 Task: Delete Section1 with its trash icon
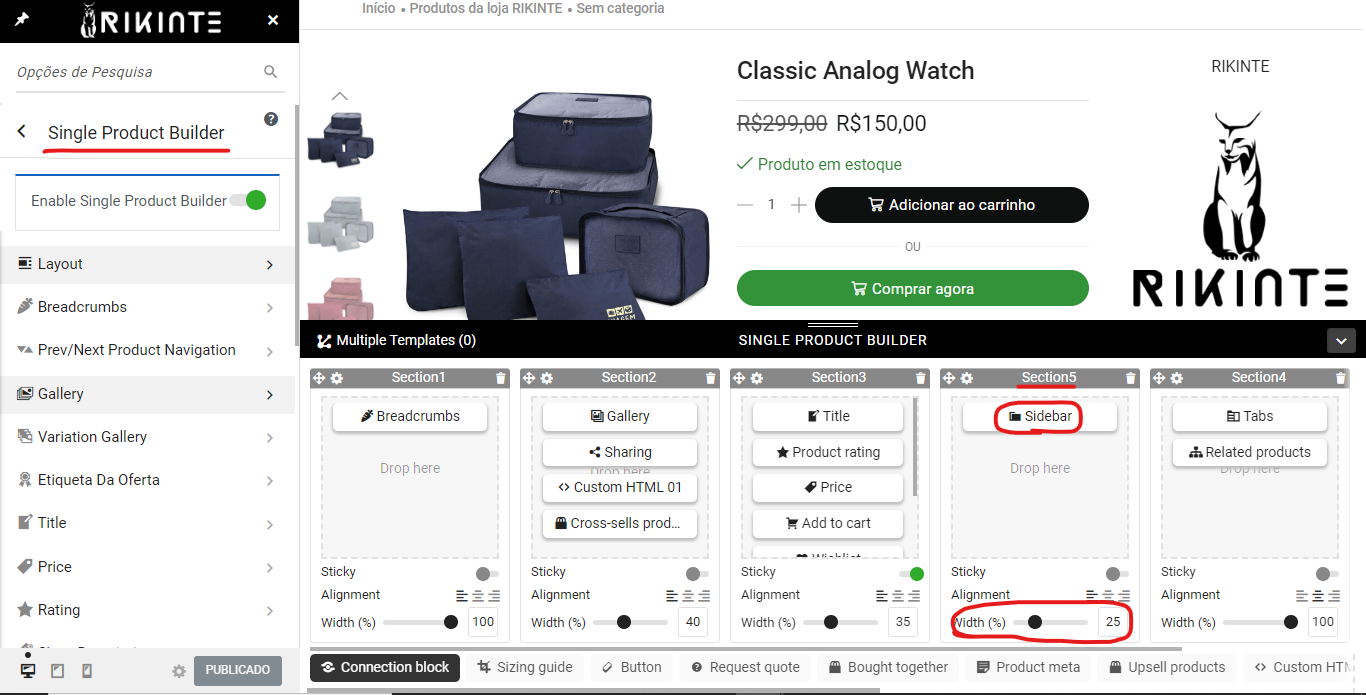coord(501,378)
